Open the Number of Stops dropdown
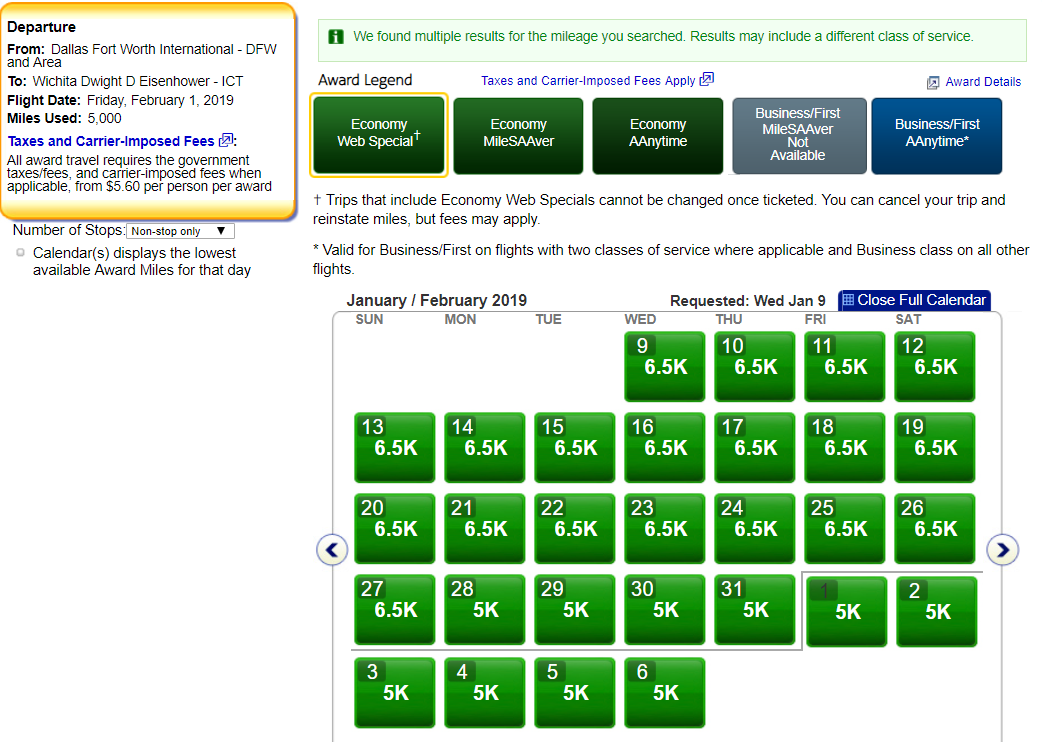 point(180,231)
